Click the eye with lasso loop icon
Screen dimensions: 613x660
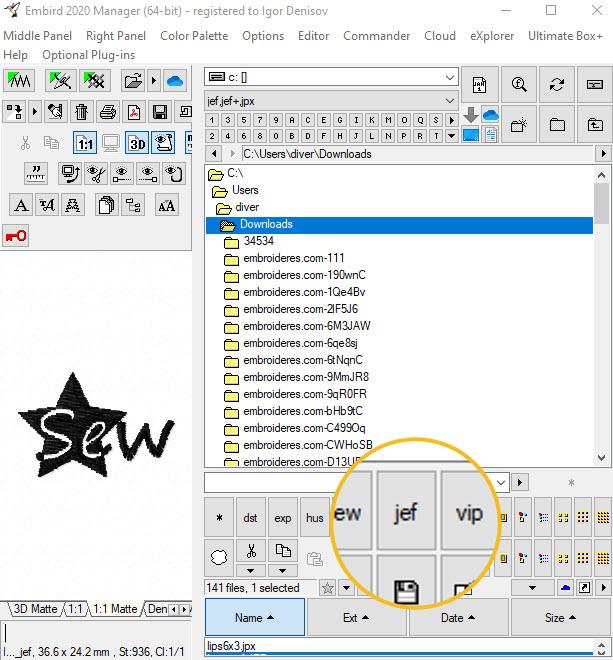(173, 173)
